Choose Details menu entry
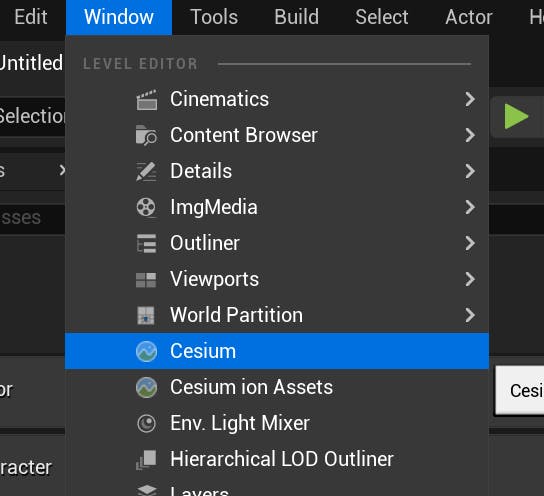Viewport: 544px width, 496px height. (277, 171)
